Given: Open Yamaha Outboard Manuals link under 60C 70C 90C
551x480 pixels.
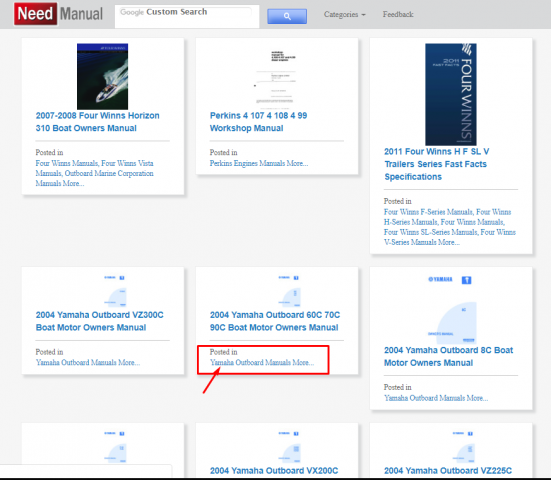Looking at the screenshot, I should pyautogui.click(x=250, y=362).
